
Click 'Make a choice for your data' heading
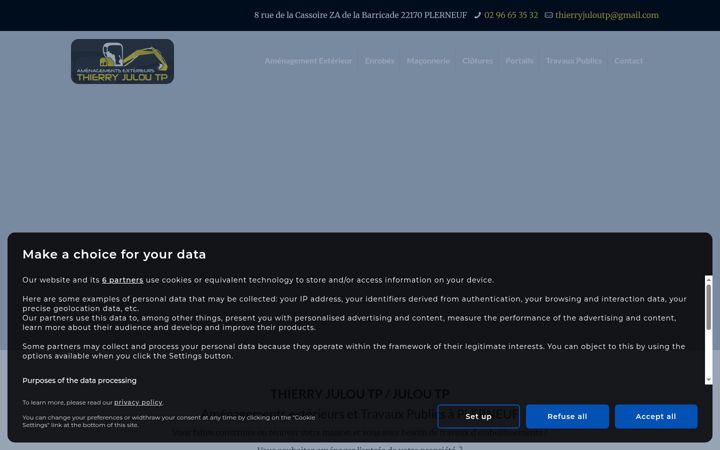click(114, 254)
